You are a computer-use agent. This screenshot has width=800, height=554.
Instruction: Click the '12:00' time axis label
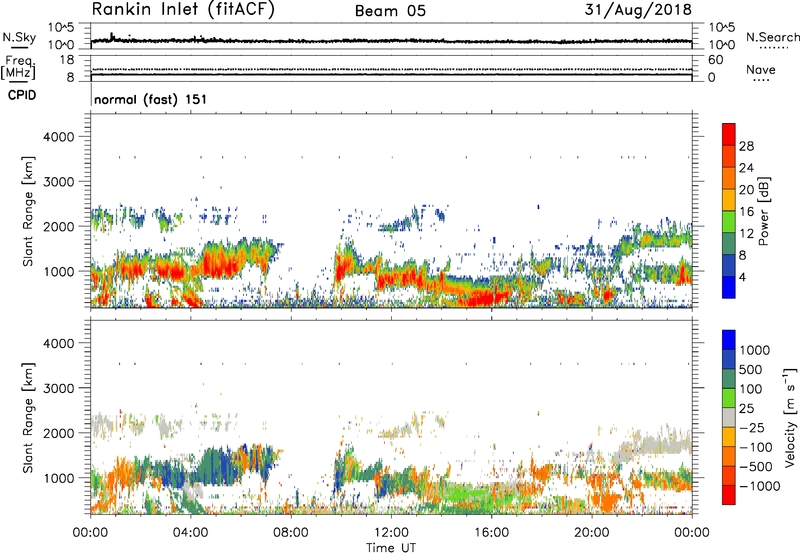(391, 533)
